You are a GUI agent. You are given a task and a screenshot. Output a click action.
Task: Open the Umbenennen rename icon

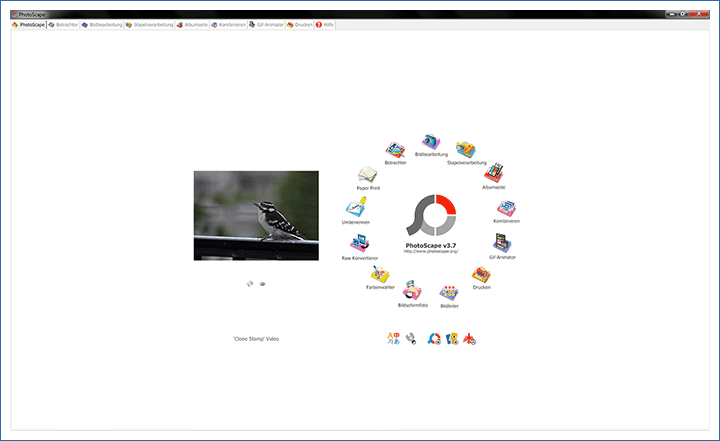click(356, 207)
